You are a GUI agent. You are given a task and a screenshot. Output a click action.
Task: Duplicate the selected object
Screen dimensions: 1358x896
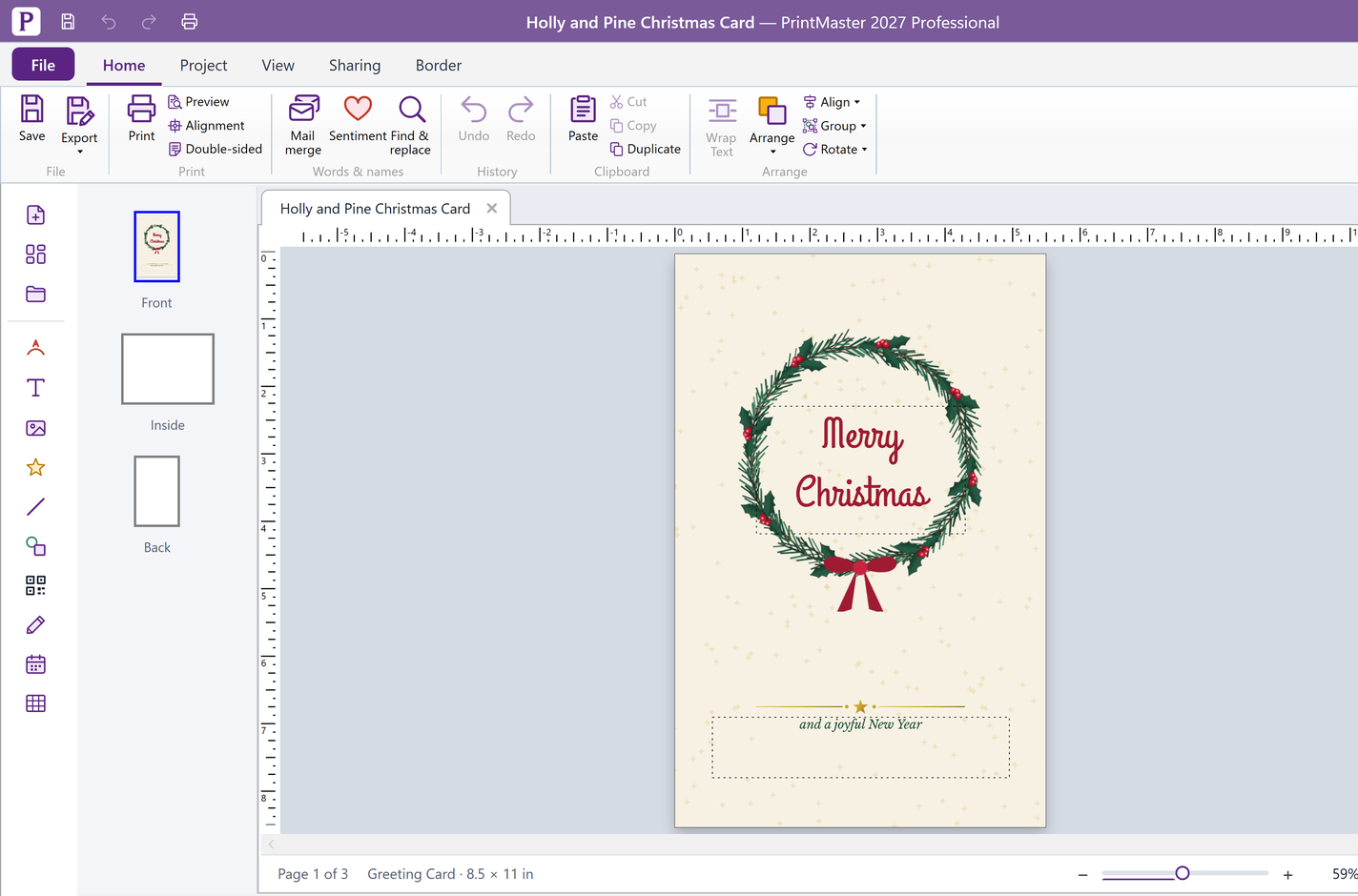646,149
